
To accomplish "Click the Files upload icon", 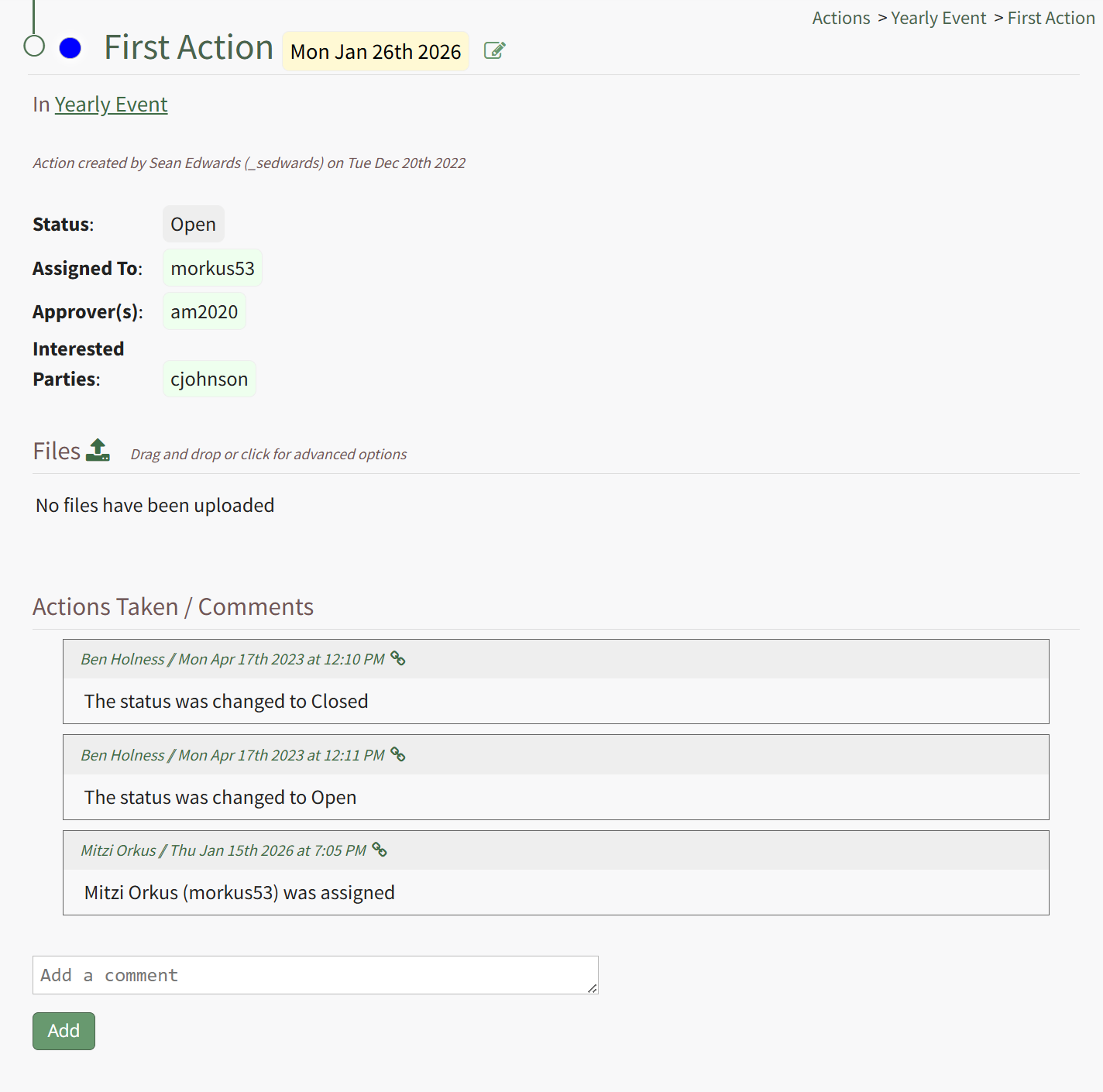I will (98, 450).
